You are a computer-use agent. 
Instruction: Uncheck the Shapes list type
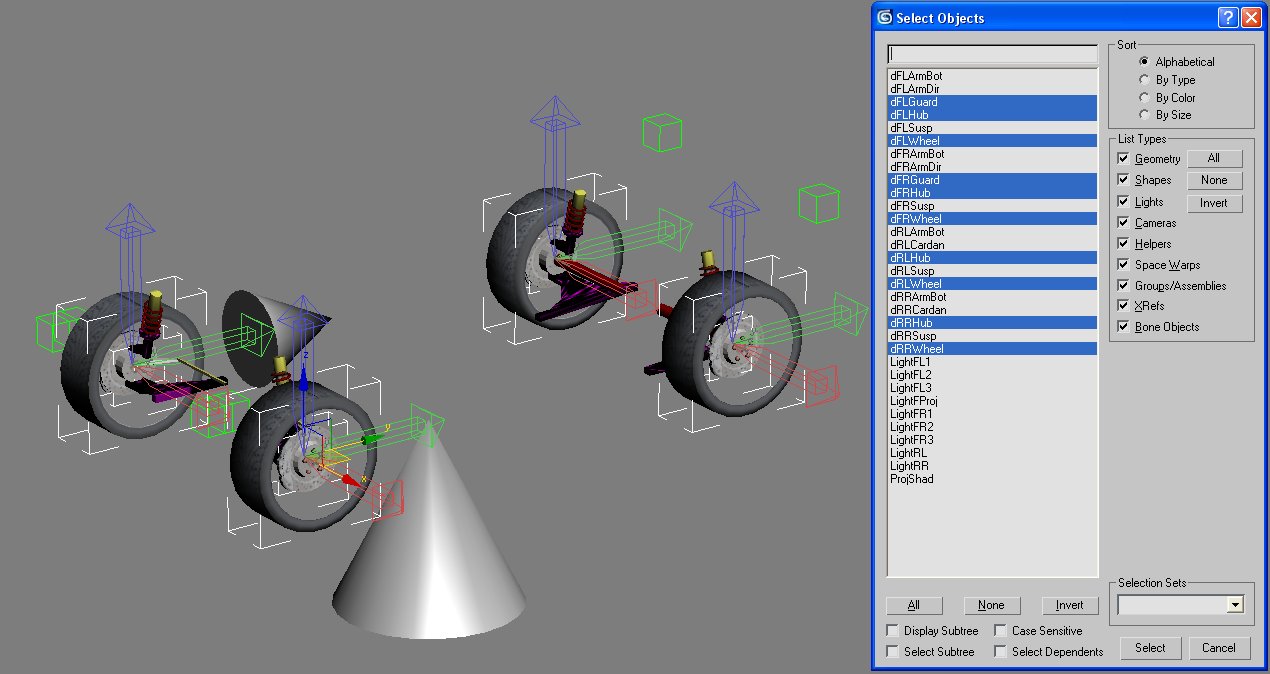coord(1123,180)
